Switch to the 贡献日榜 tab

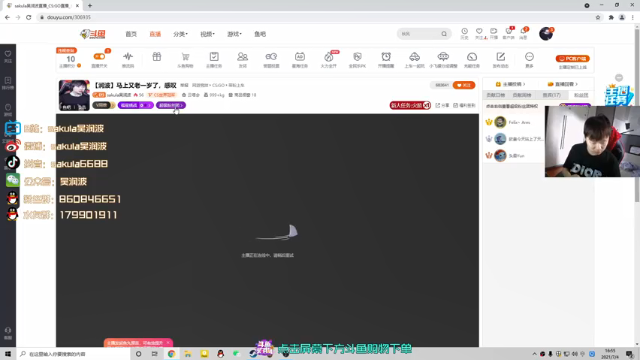496,95
